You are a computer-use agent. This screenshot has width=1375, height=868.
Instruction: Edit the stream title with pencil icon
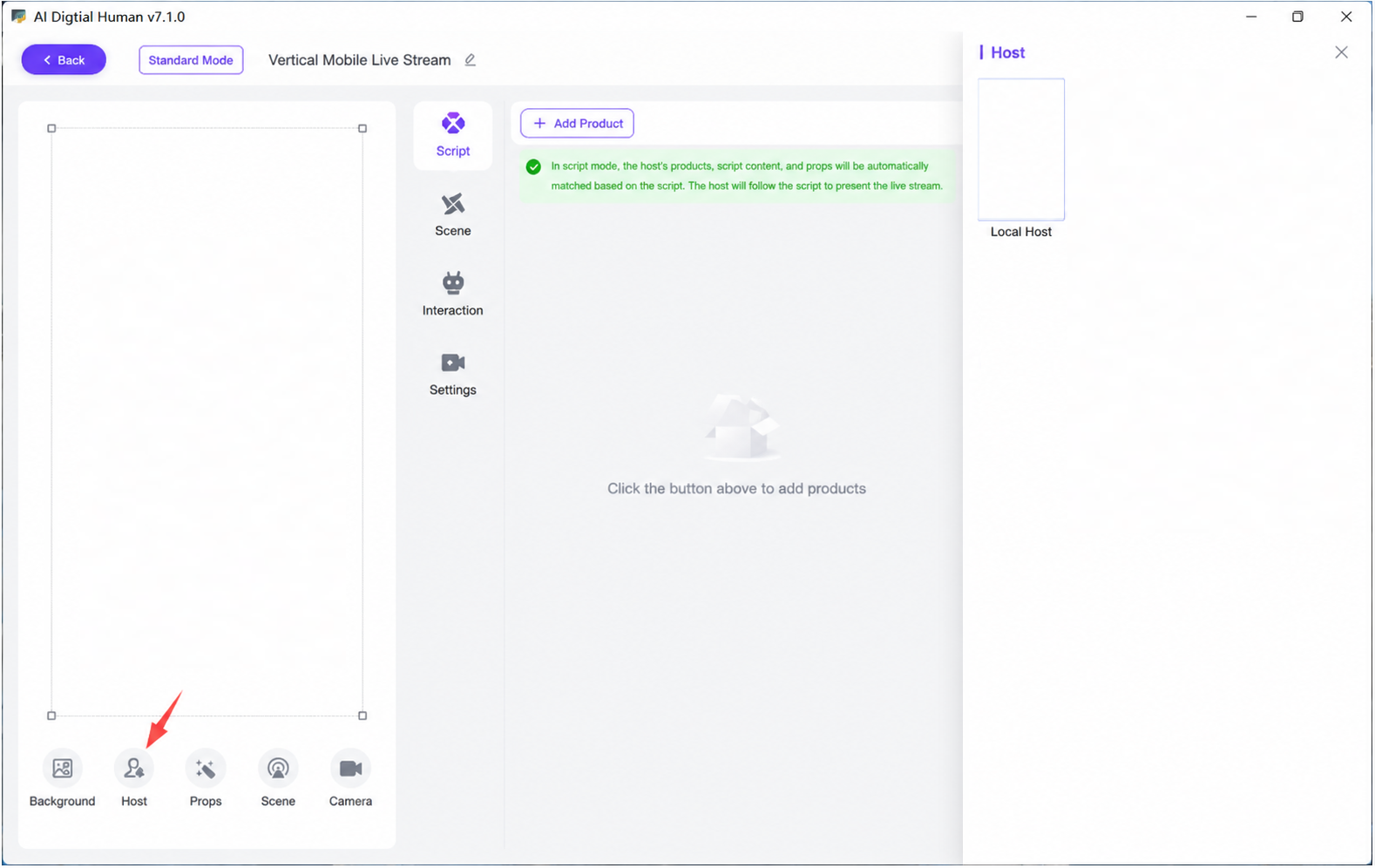pos(471,60)
